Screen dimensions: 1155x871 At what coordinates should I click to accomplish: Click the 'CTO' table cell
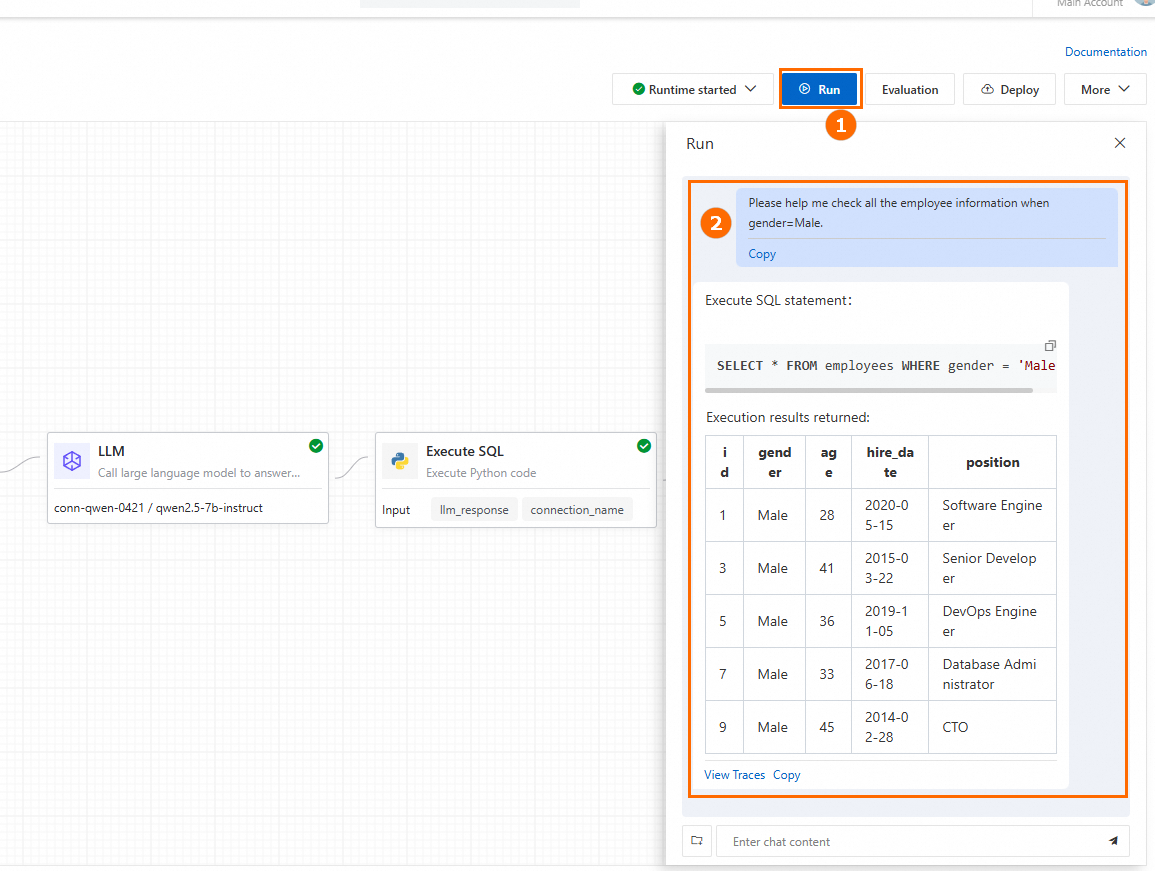coord(992,727)
